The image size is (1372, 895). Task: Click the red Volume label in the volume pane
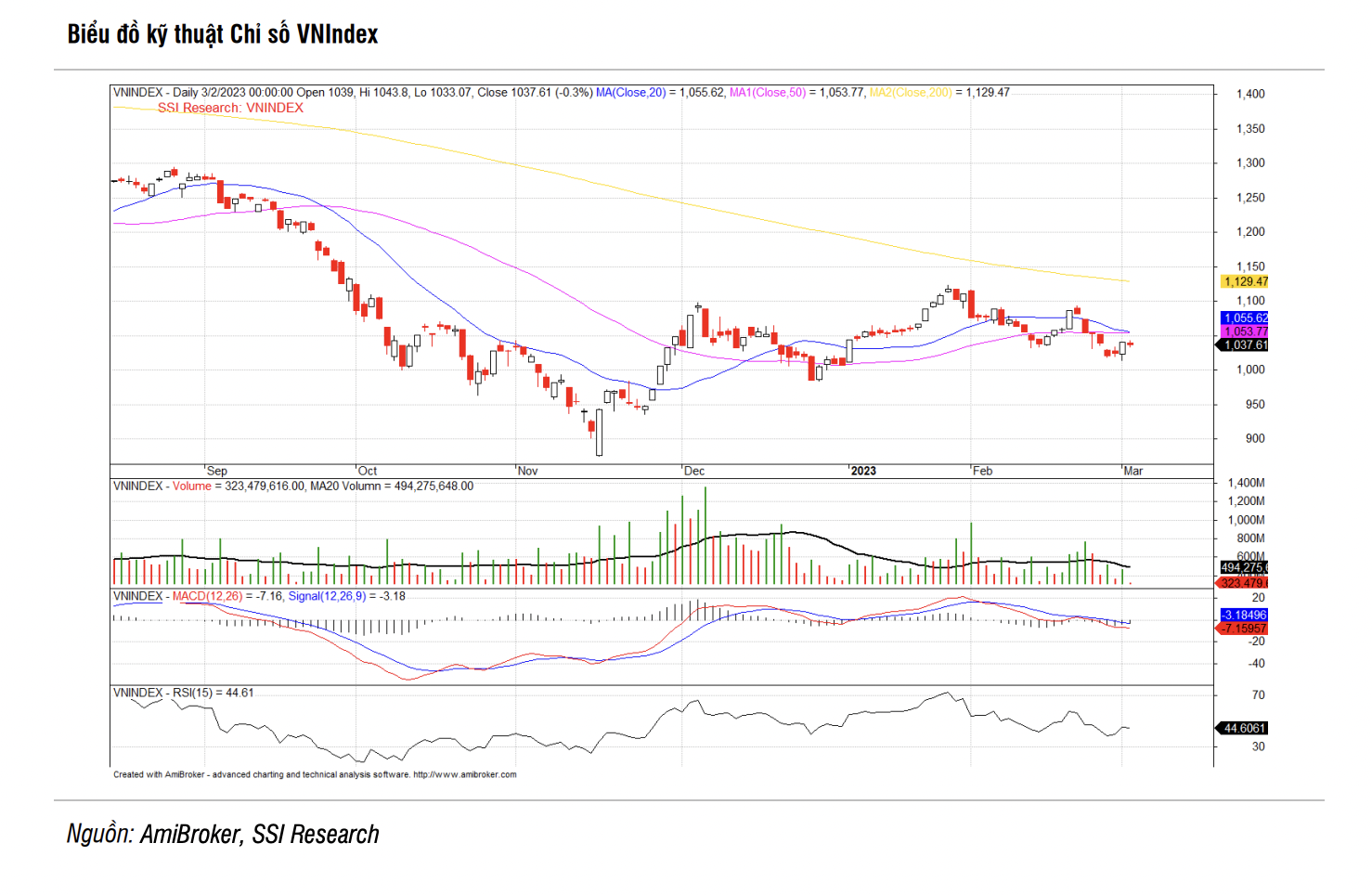pos(192,486)
